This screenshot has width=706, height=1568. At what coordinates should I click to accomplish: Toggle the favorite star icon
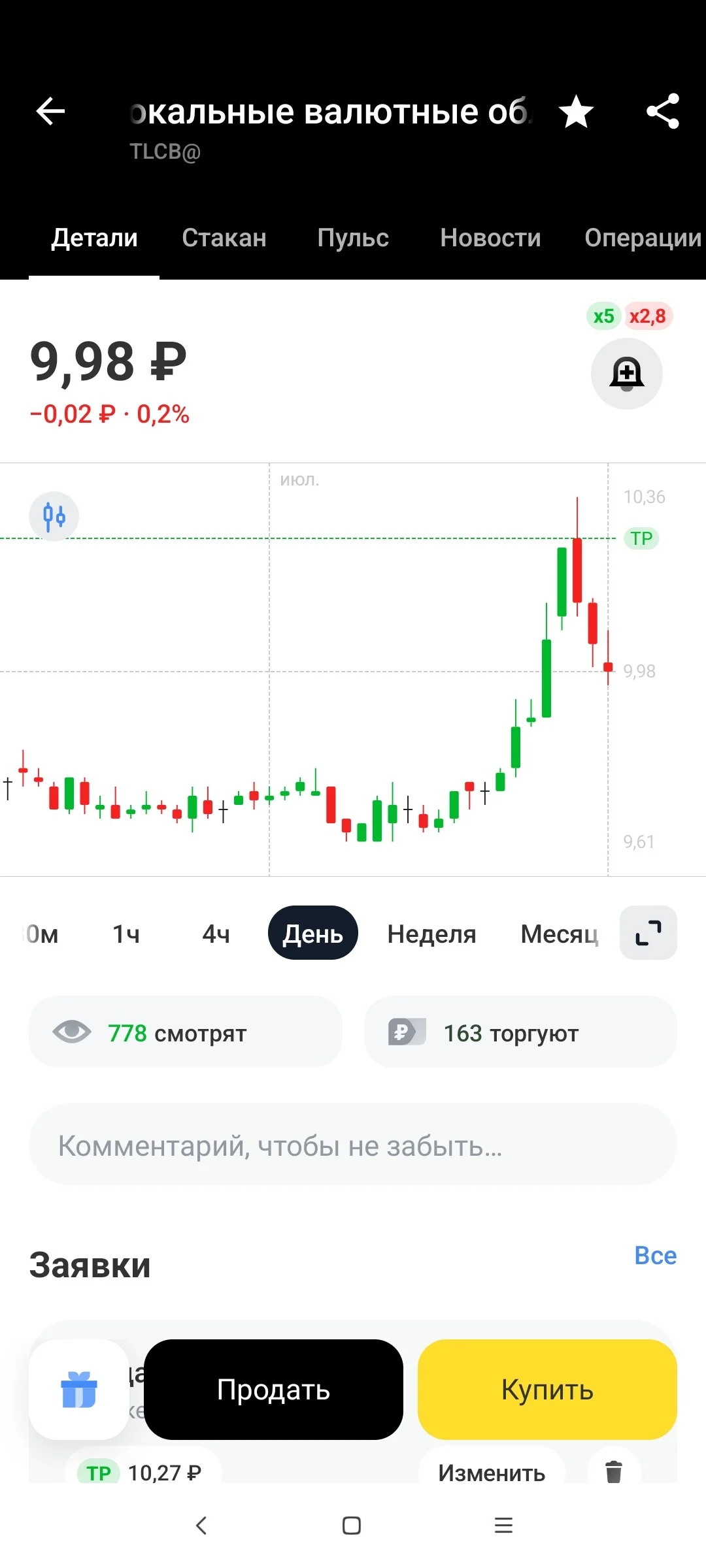[x=576, y=112]
